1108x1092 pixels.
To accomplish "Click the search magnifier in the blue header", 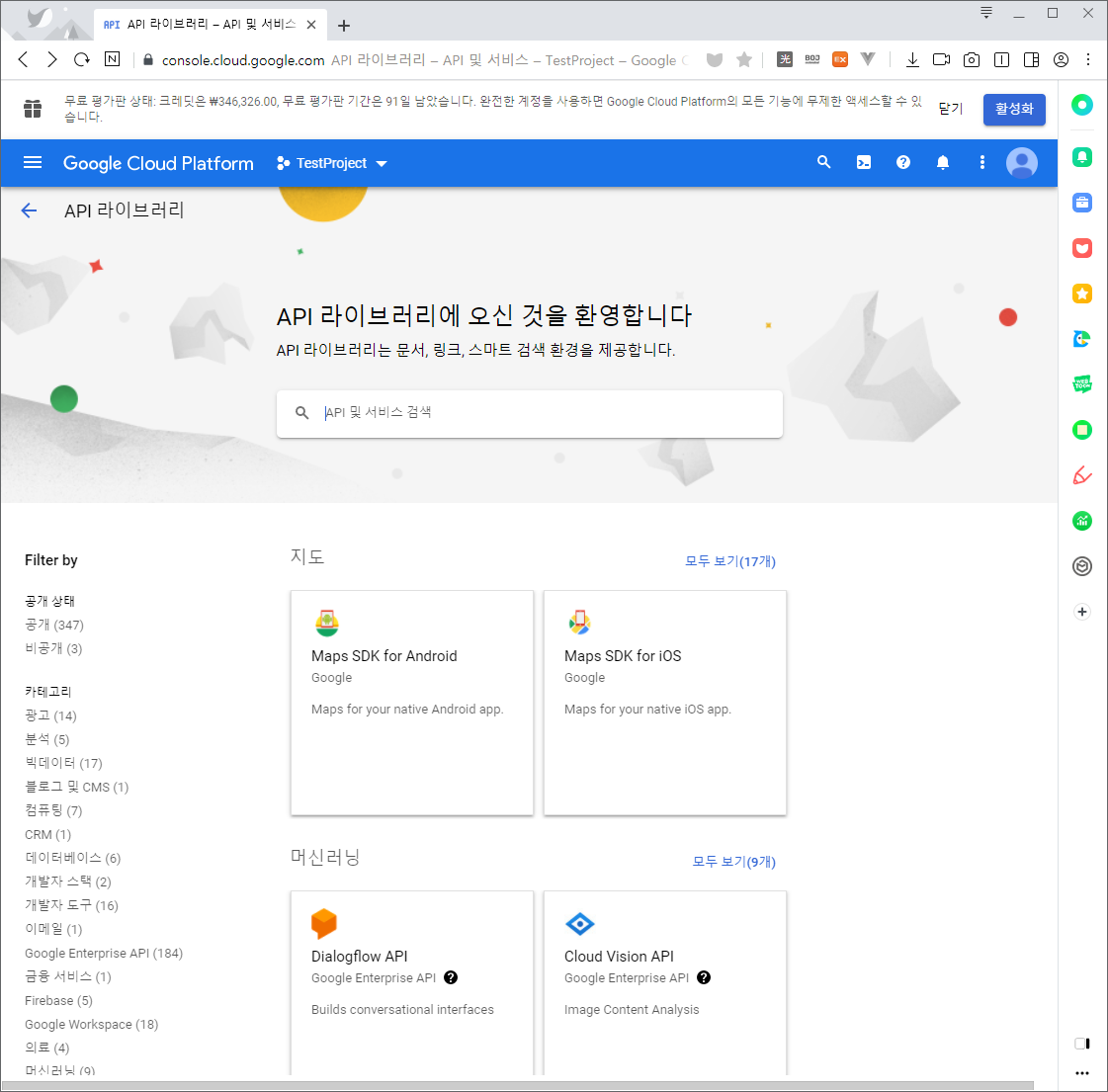I will (823, 162).
